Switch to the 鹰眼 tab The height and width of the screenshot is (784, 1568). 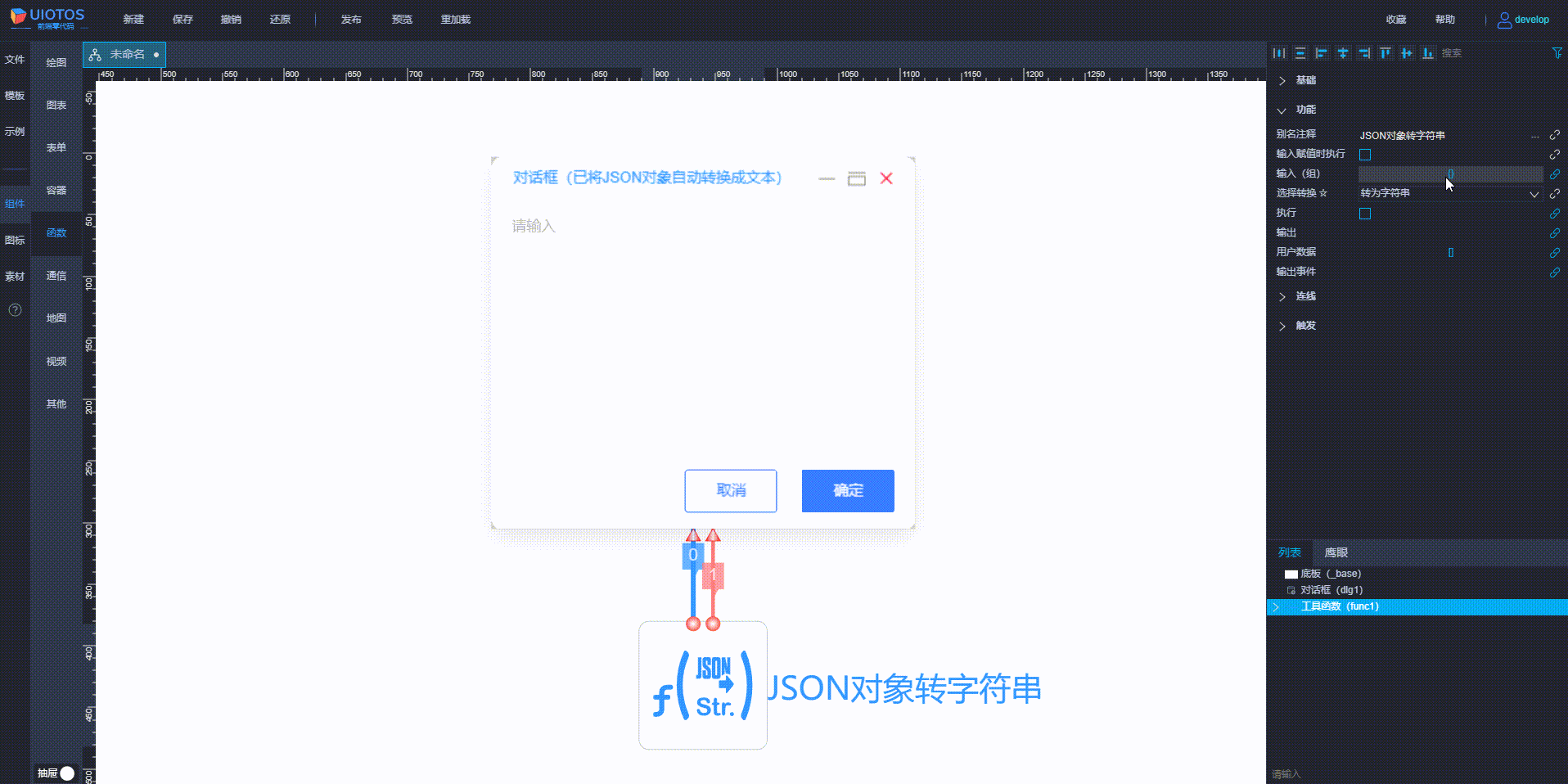[x=1336, y=552]
